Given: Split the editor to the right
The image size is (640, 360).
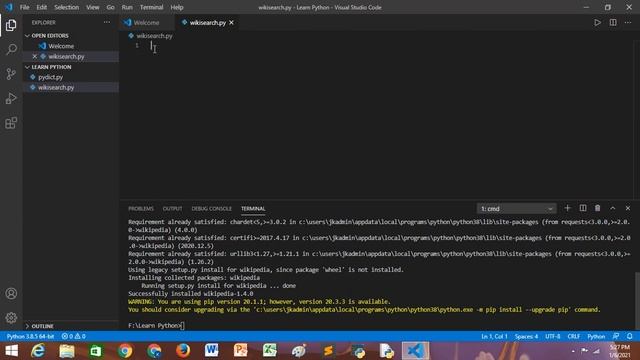Looking at the screenshot, I should coord(613,22).
